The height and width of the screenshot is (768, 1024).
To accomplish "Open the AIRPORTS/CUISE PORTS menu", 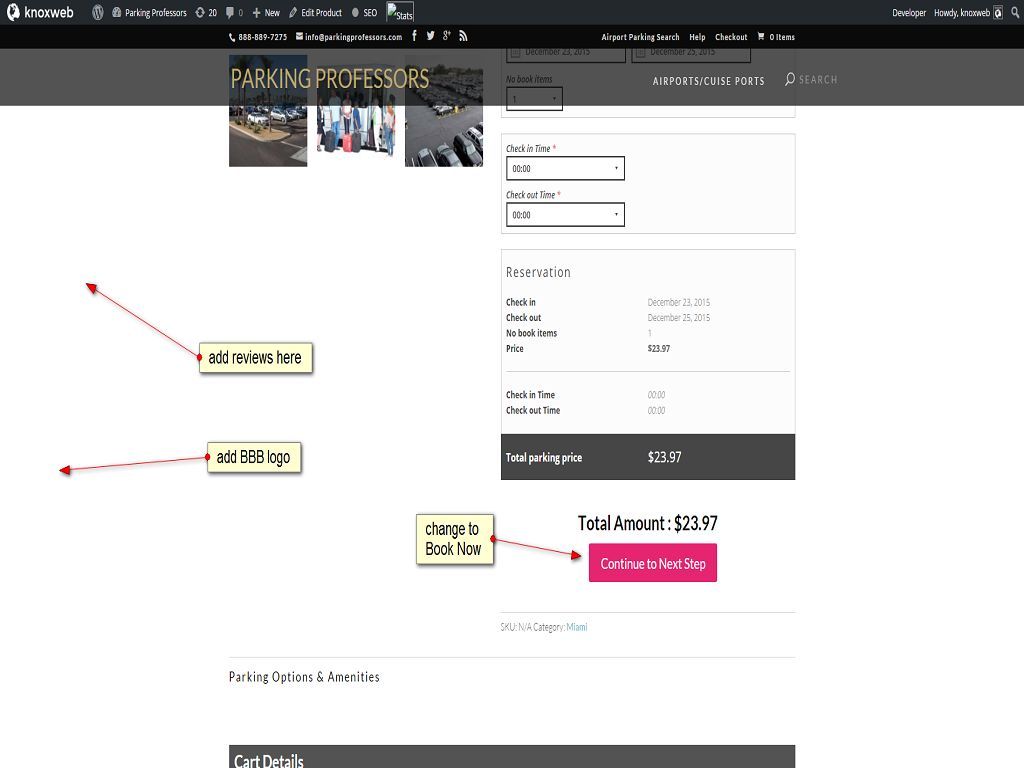I will pos(709,81).
